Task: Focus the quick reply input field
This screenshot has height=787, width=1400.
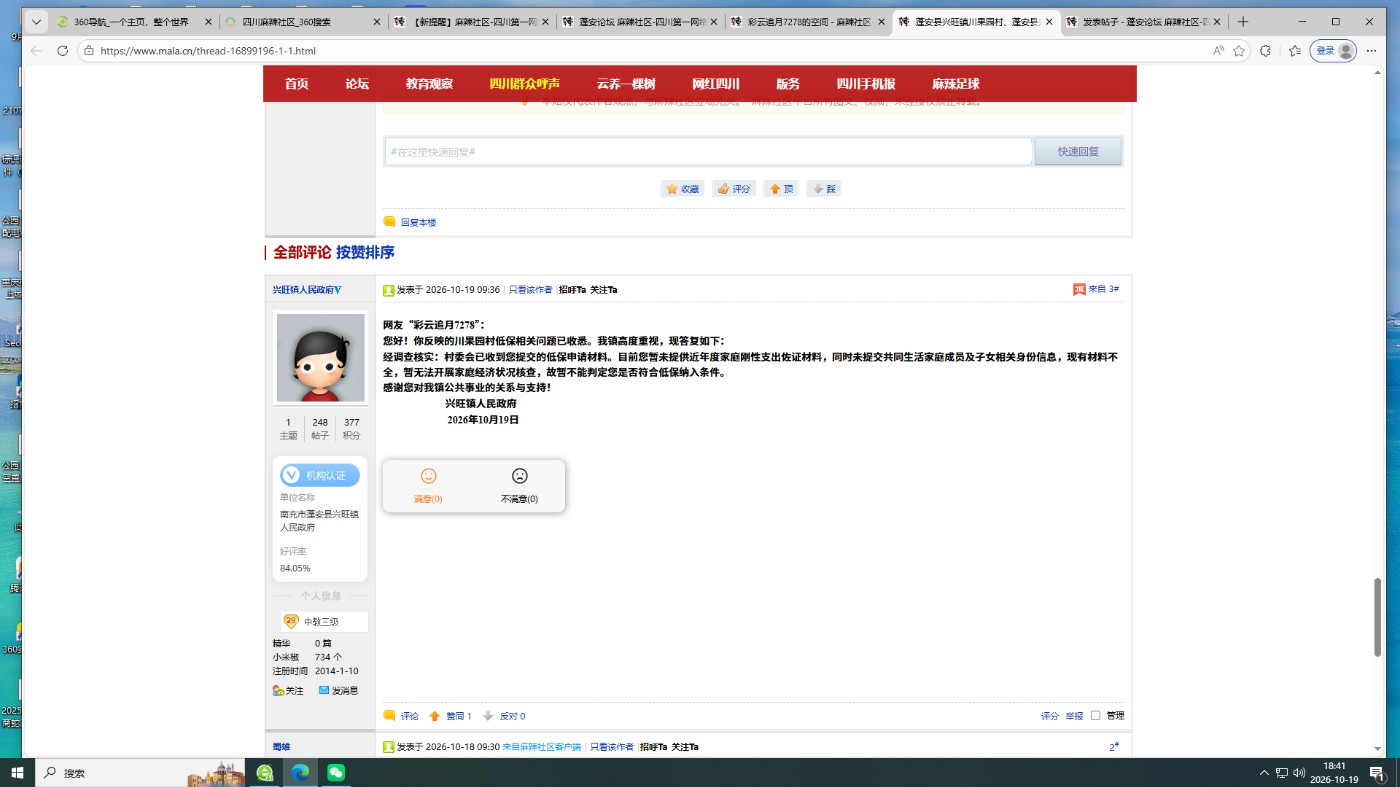Action: 708,151
